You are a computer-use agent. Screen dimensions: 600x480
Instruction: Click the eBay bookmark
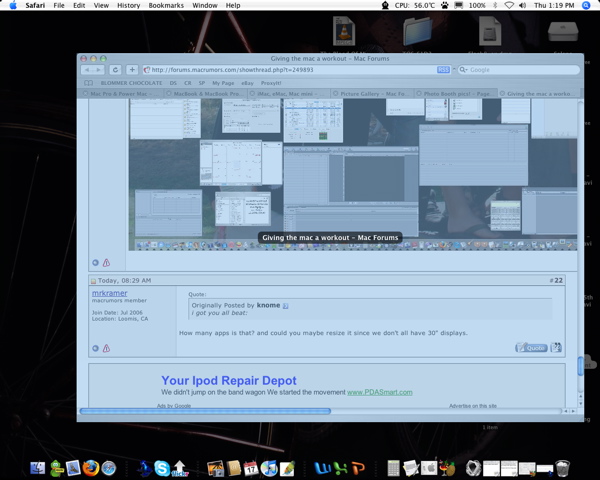coord(247,83)
